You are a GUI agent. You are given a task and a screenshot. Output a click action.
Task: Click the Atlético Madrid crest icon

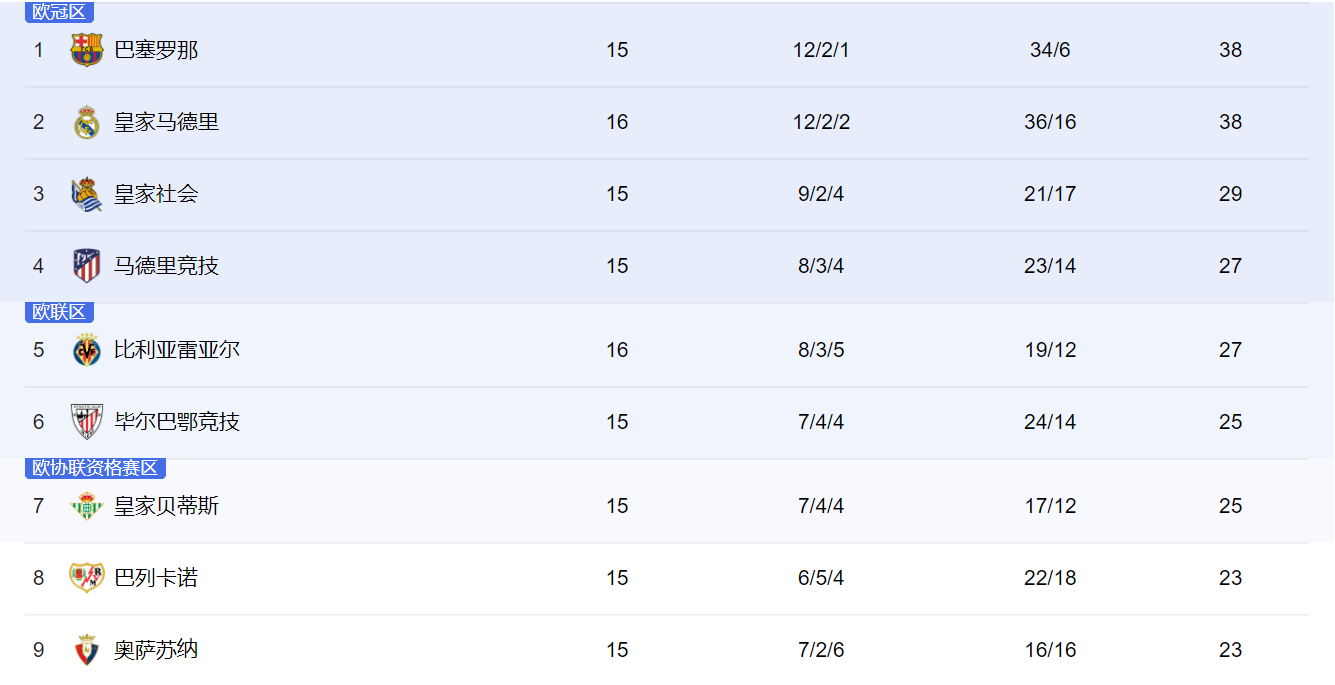tap(87, 266)
